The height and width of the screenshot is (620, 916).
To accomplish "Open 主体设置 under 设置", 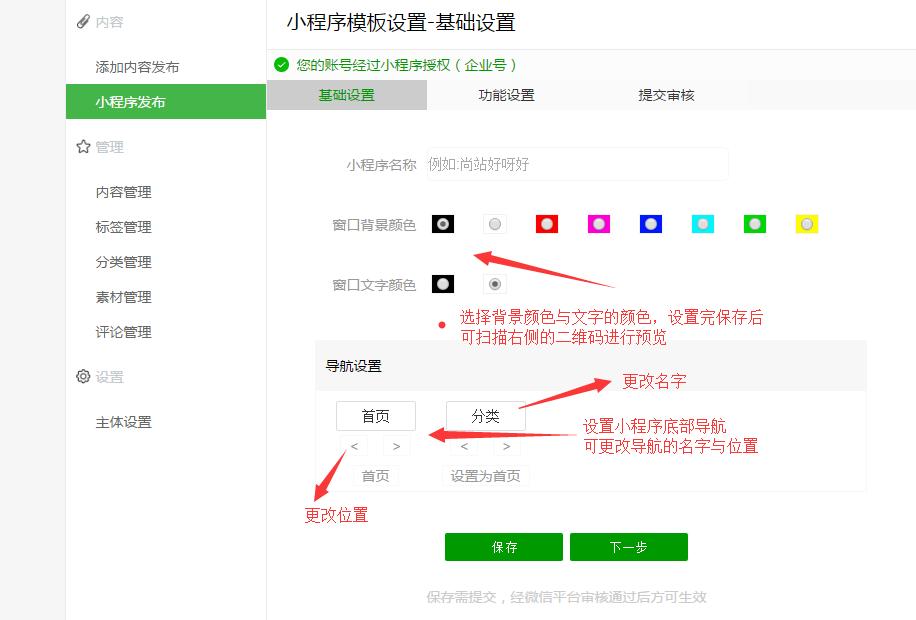I will [x=123, y=422].
